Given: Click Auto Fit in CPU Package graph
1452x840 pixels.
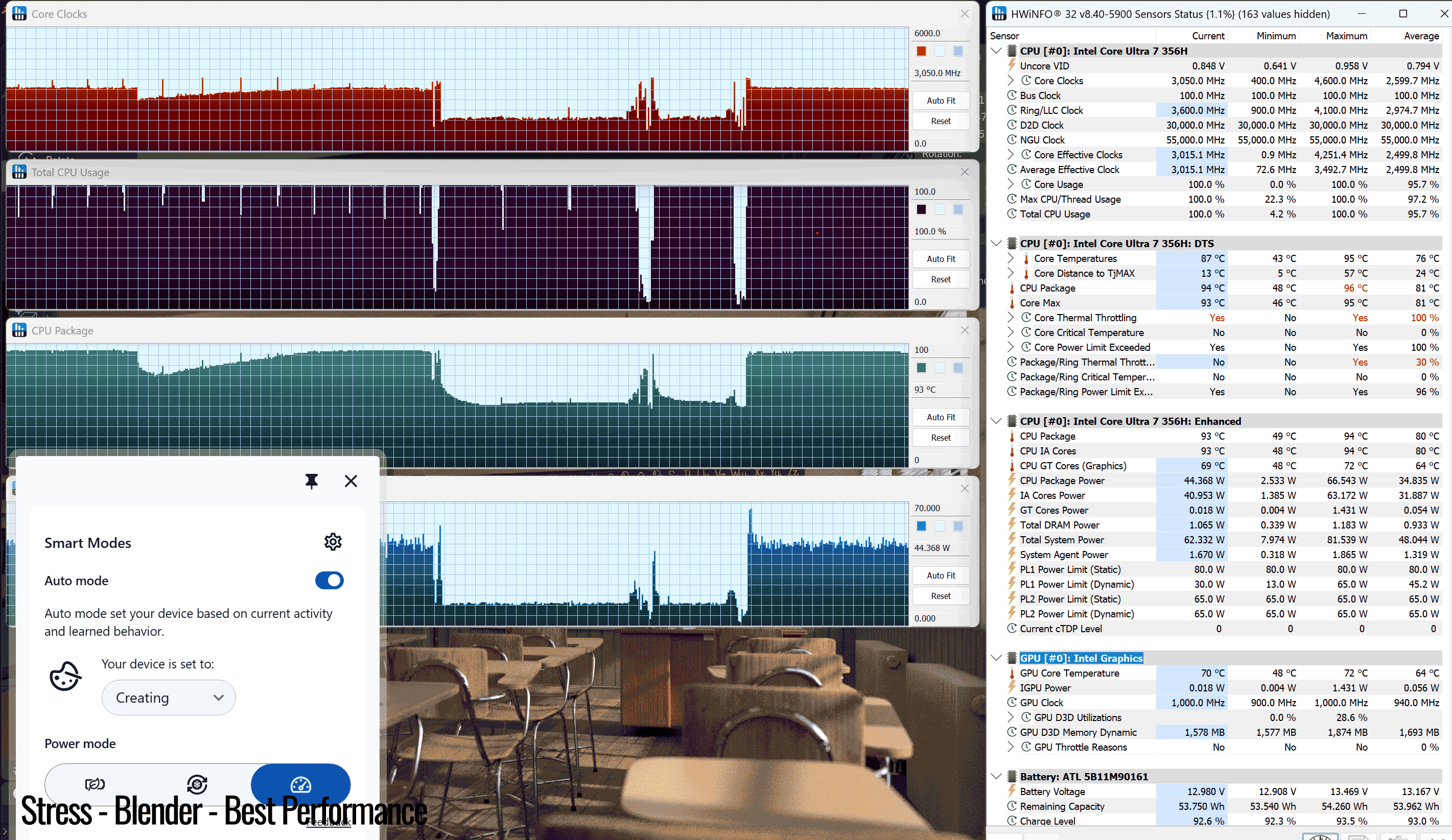Looking at the screenshot, I should 941,417.
